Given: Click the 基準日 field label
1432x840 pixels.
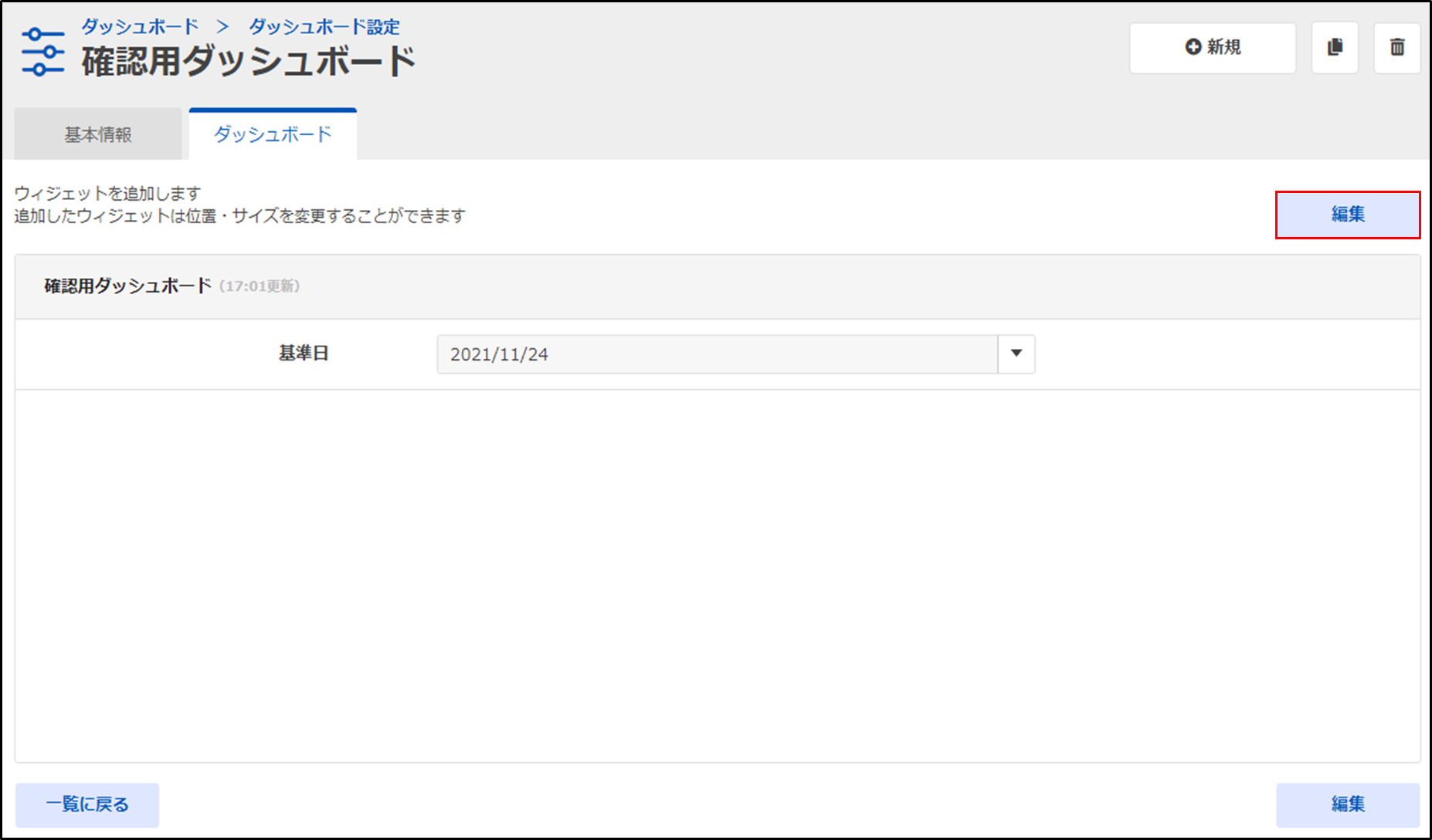Looking at the screenshot, I should point(304,354).
